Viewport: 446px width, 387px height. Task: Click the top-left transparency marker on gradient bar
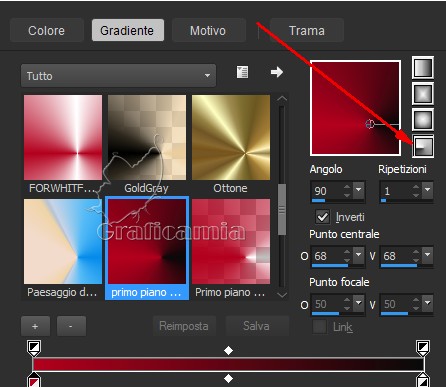[x=34, y=348]
